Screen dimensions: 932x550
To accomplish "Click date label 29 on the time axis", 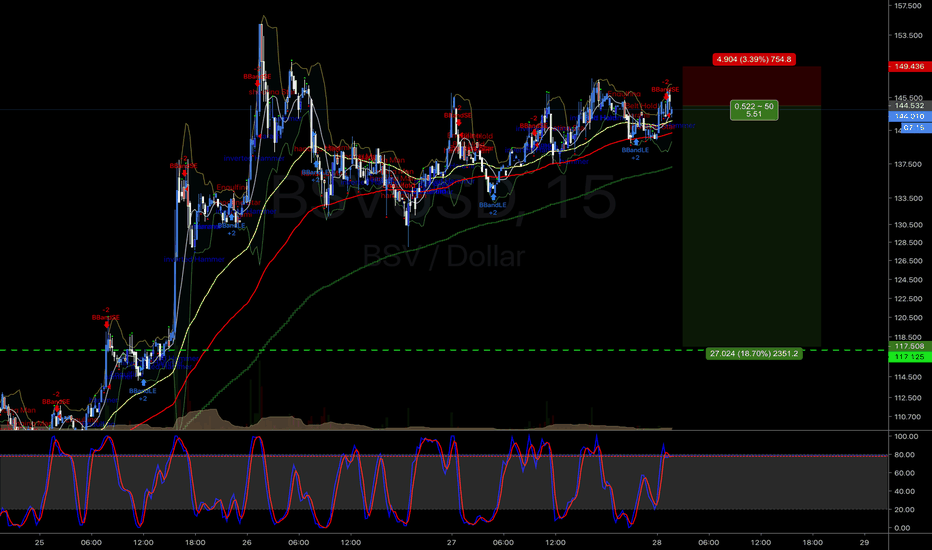I will pyautogui.click(x=864, y=542).
